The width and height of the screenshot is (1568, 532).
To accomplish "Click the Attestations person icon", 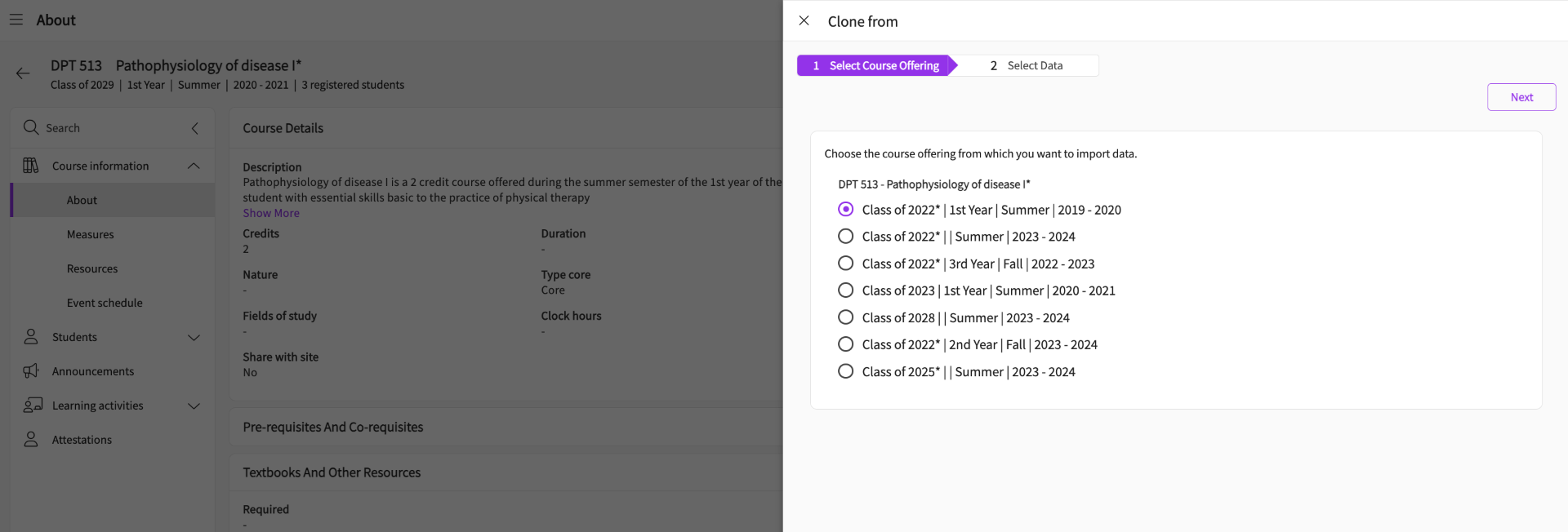I will pos(31,440).
